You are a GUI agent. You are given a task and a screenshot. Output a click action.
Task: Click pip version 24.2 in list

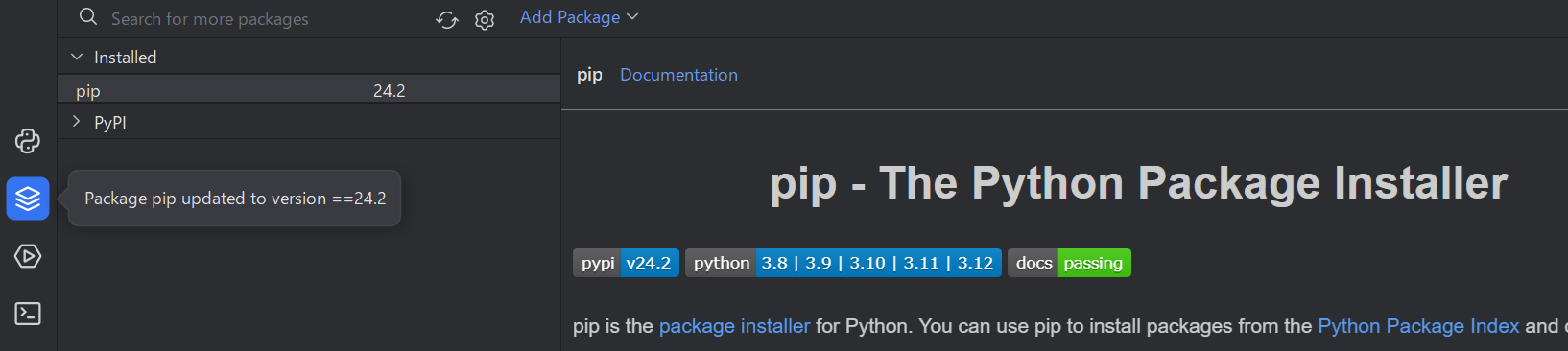coord(389,91)
